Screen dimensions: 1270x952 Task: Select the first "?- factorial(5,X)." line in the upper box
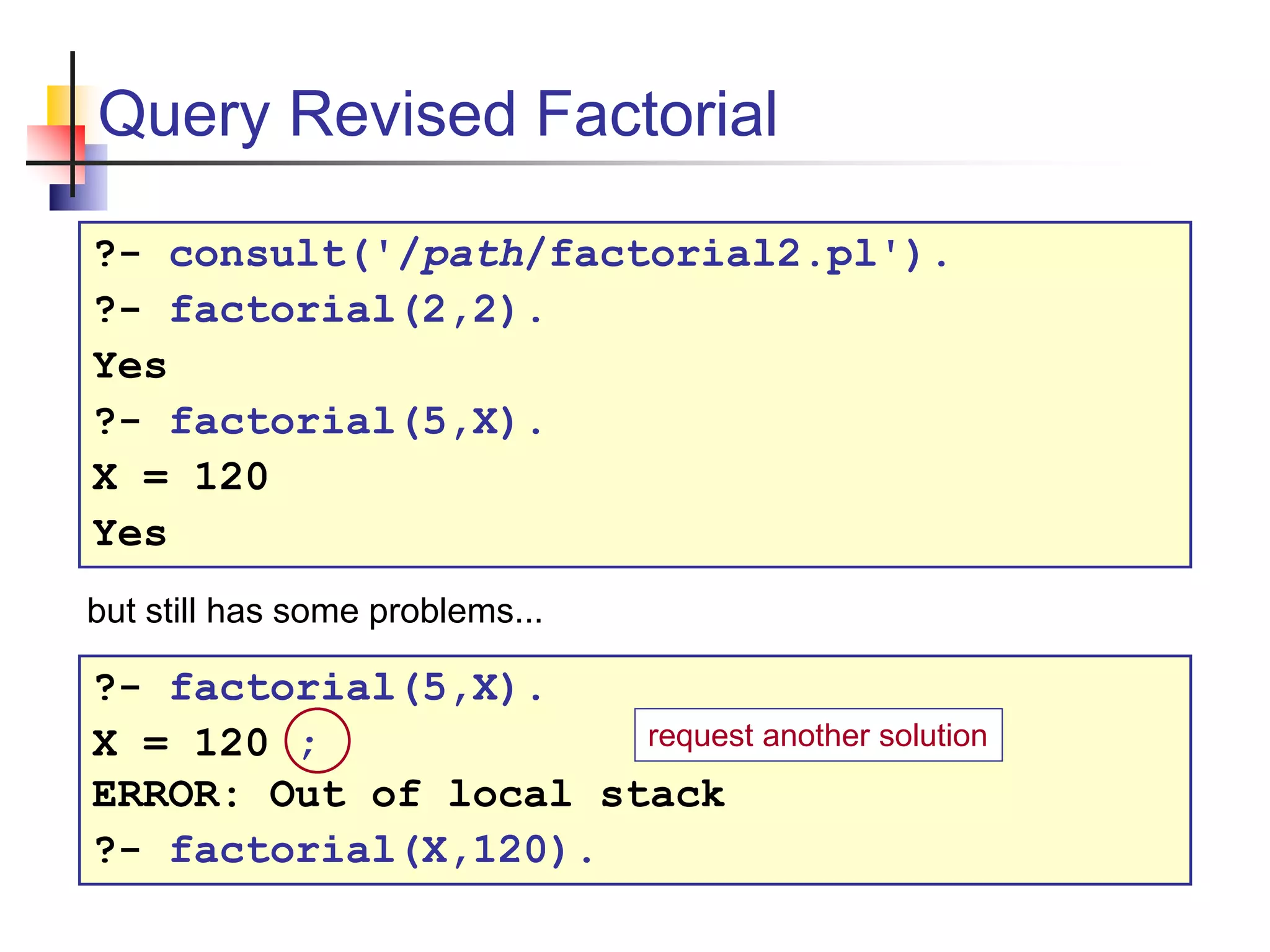(x=318, y=422)
